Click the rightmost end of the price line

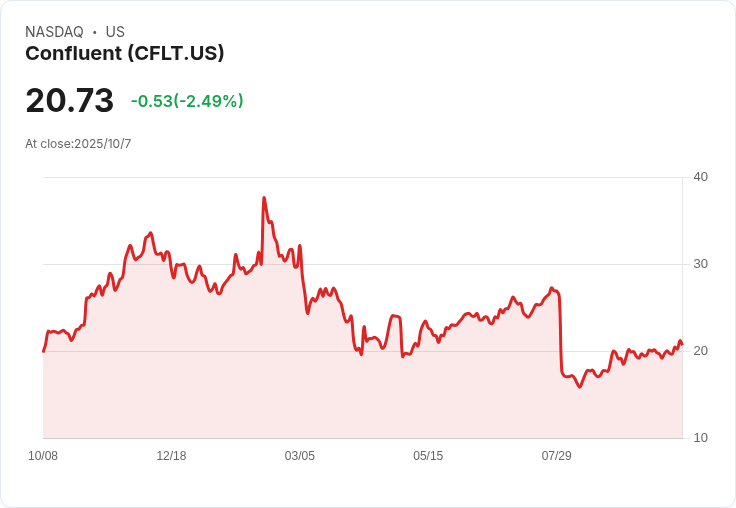pos(682,344)
